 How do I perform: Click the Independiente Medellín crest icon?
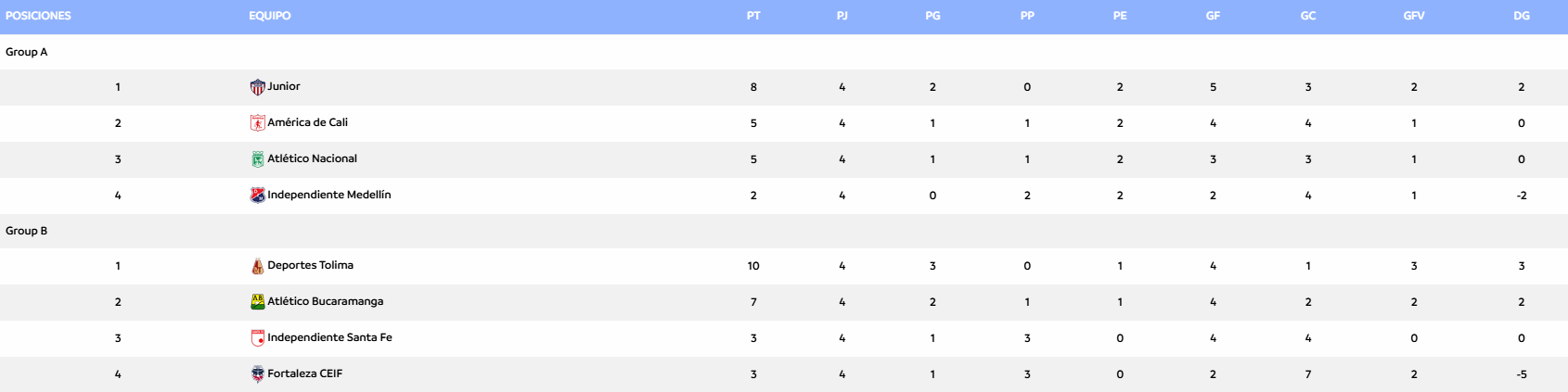258,196
